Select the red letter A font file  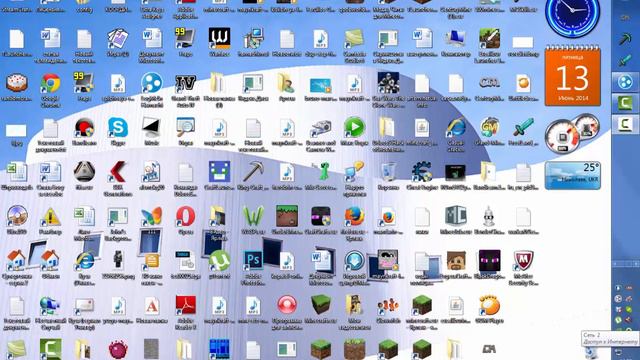pyautogui.click(x=151, y=305)
